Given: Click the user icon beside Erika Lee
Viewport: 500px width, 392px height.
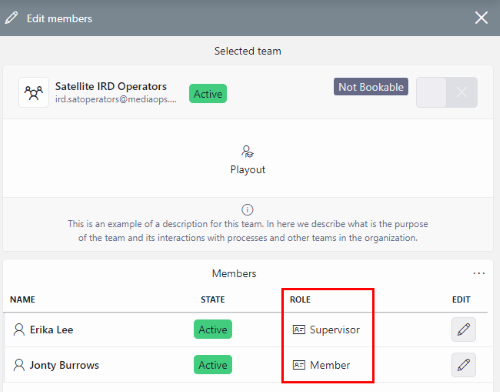Looking at the screenshot, I should click(19, 329).
